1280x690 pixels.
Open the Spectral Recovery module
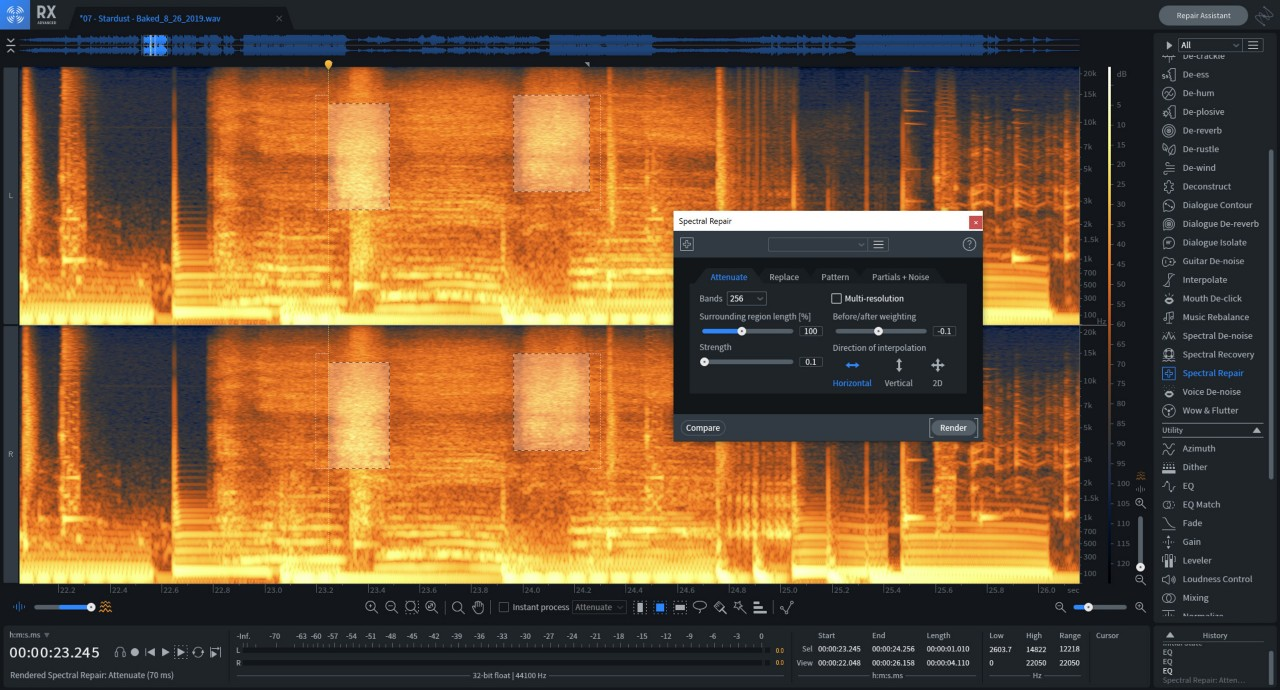[x=1207, y=355]
